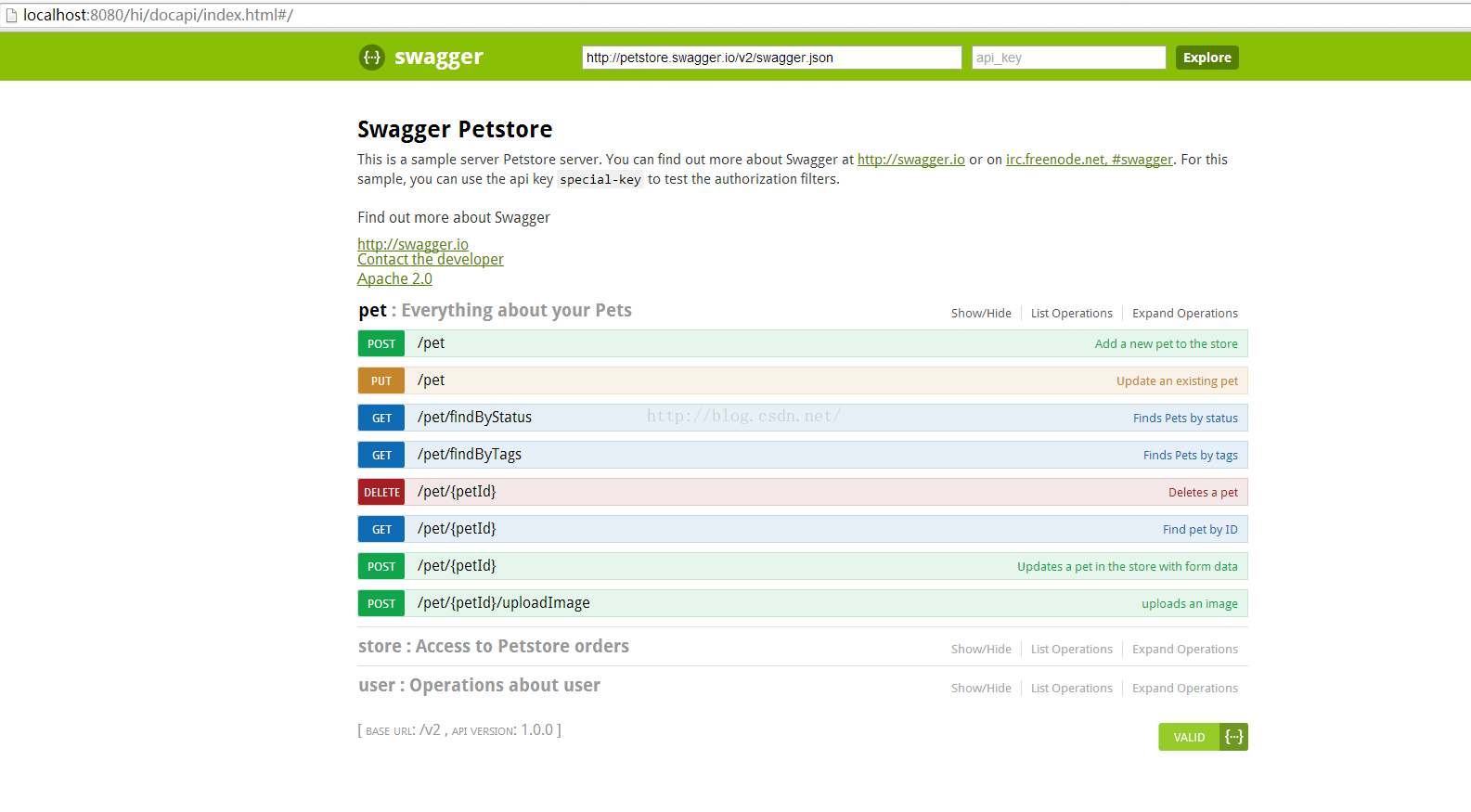Focus the api_key input field

coord(1069,58)
